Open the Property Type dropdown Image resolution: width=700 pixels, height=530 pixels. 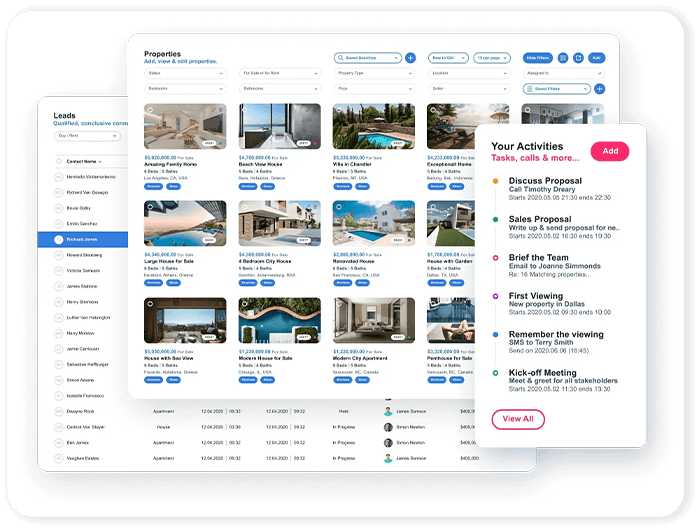click(x=375, y=73)
